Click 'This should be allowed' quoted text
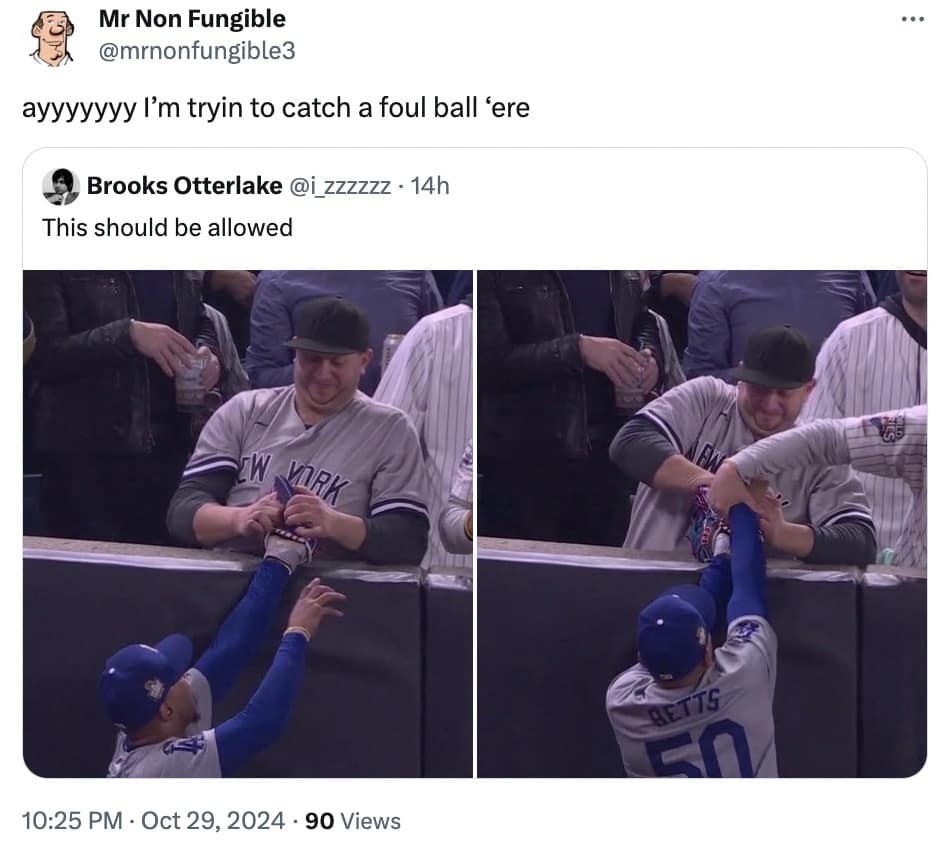 [166, 228]
